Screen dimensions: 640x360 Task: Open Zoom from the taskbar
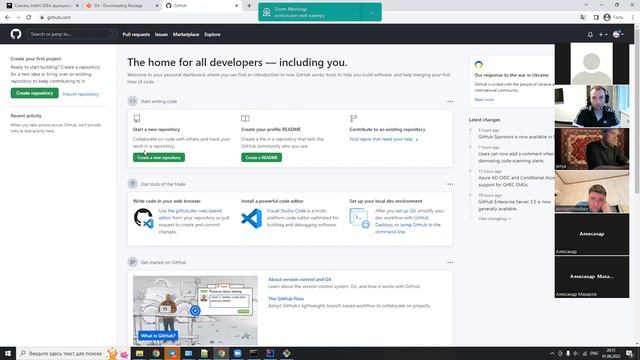point(238,353)
